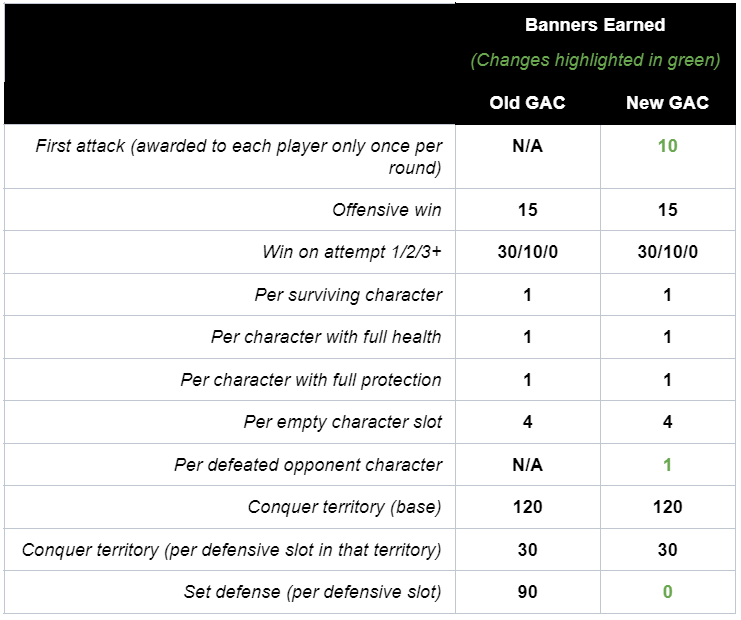Click "Per character with full protection" label
This screenshot has width=741, height=620.
[x=311, y=380]
